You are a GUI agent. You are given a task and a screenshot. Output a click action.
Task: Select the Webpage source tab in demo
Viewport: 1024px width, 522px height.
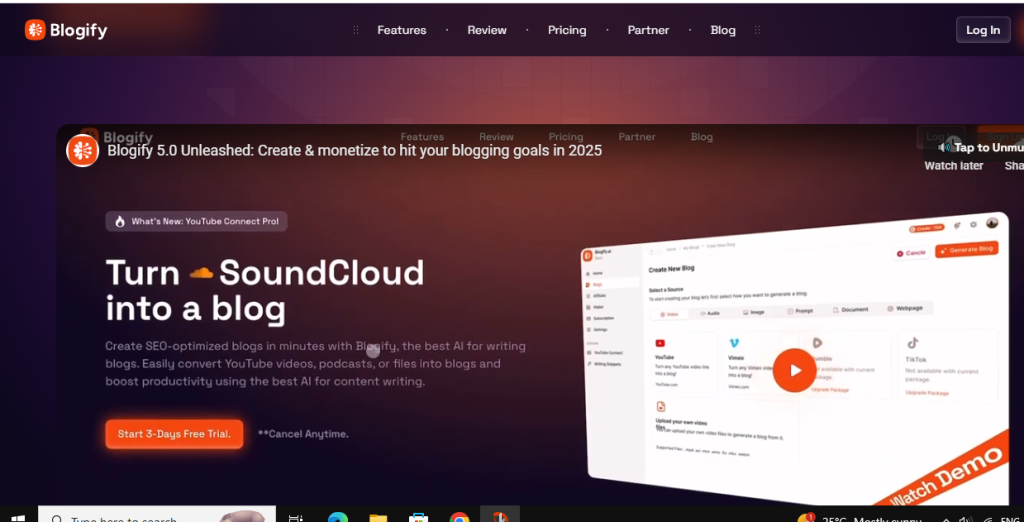click(x=905, y=308)
